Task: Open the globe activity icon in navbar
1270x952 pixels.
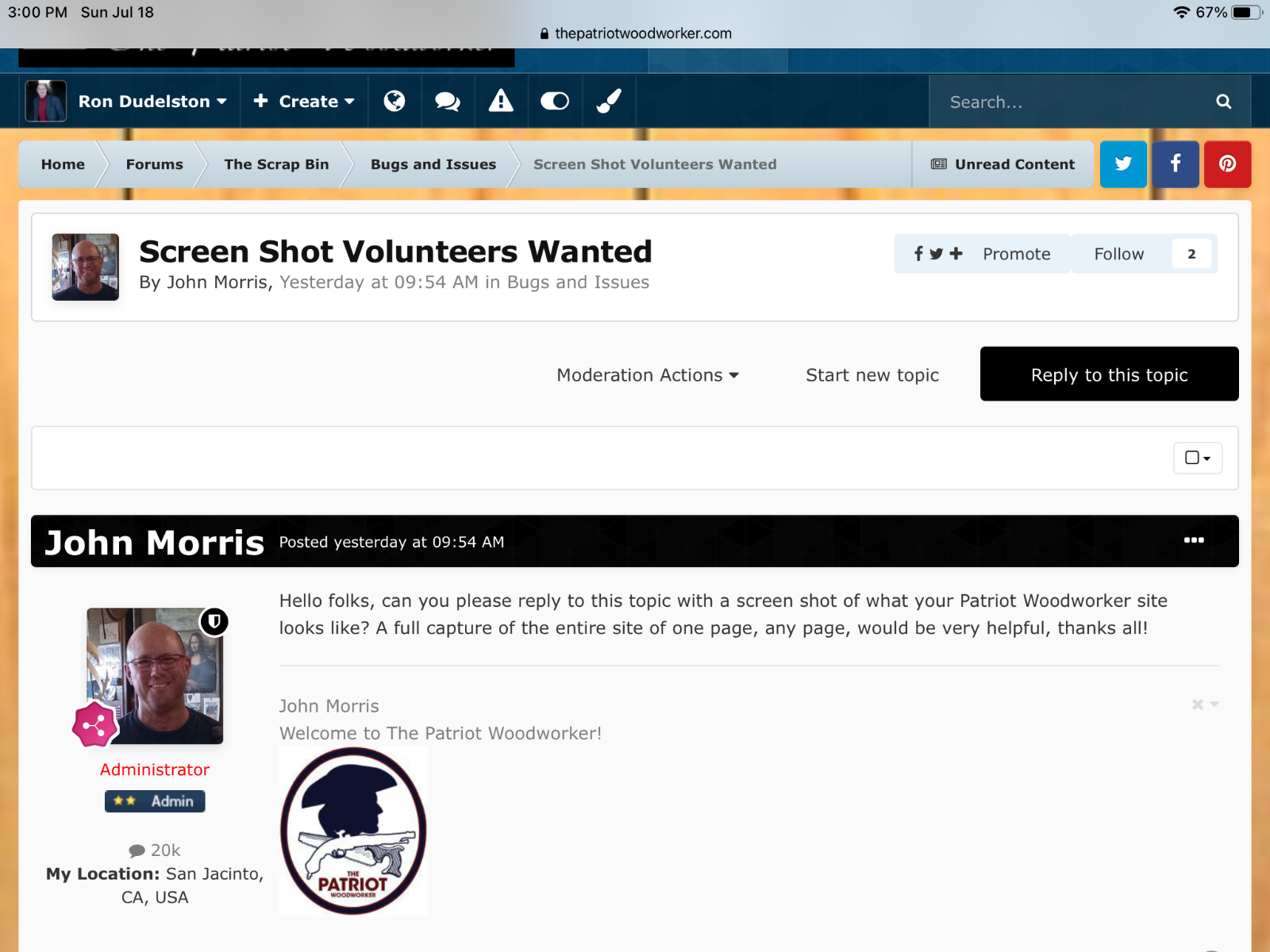Action: pos(394,101)
